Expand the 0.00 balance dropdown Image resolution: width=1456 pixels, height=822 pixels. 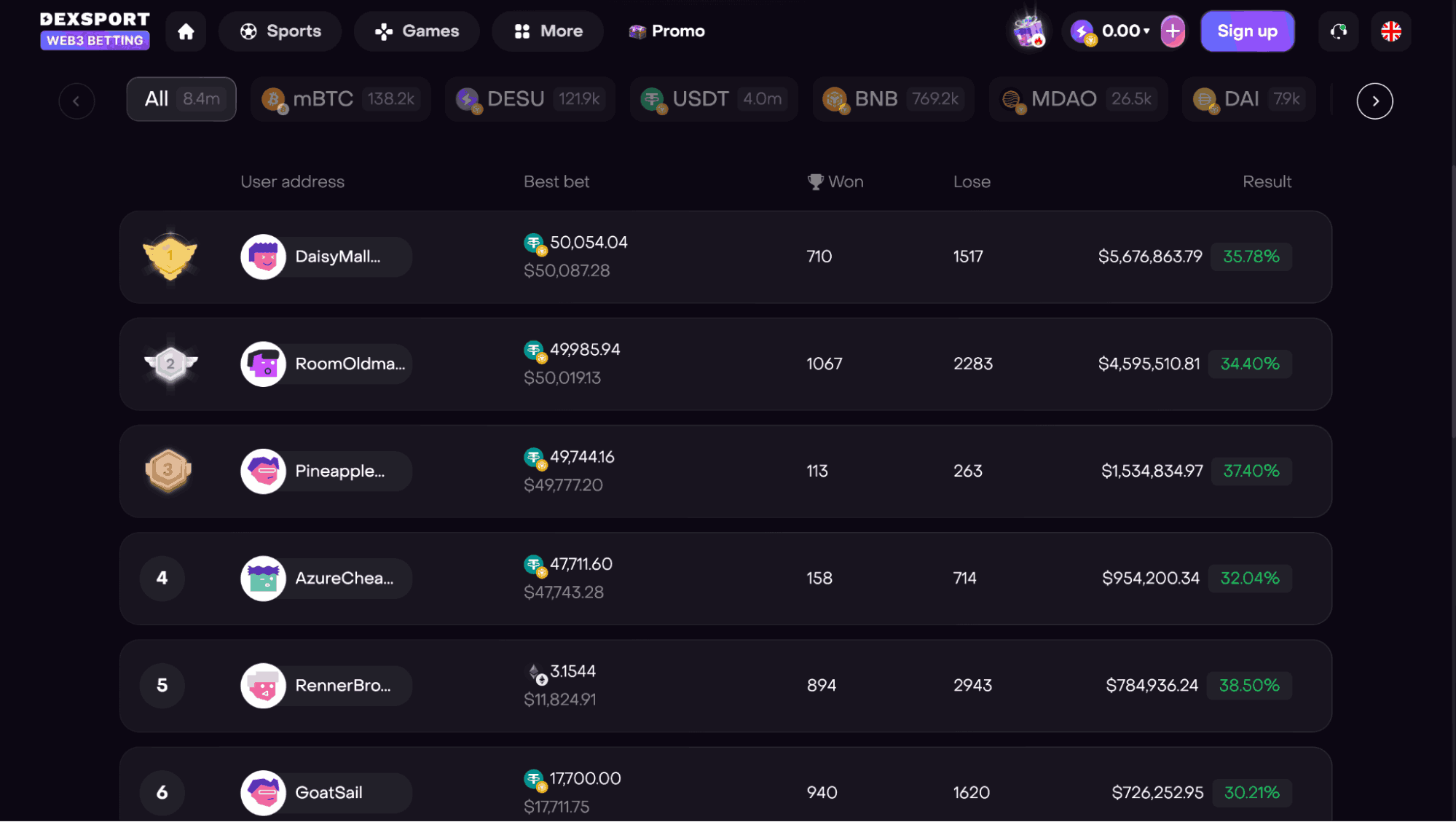[1125, 31]
